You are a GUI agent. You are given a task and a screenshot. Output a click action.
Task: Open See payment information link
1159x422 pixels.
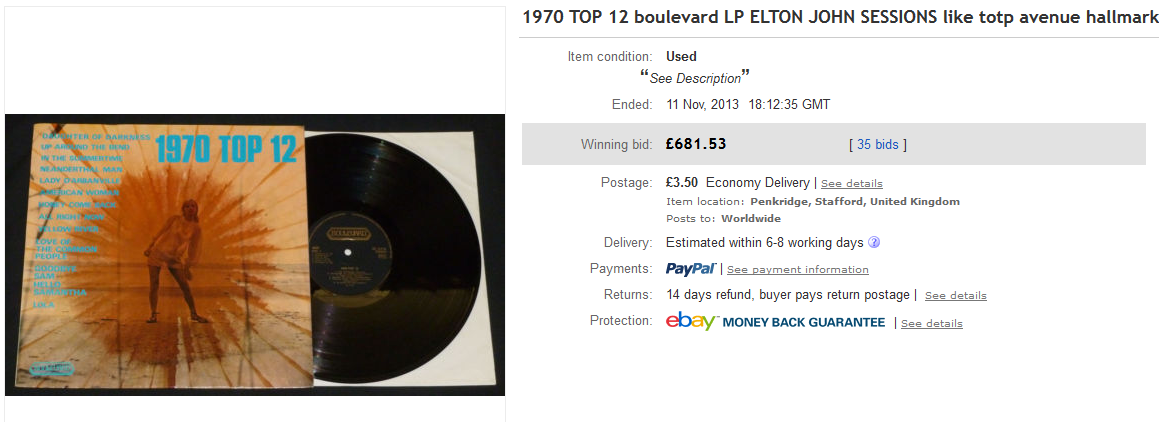[798, 270]
